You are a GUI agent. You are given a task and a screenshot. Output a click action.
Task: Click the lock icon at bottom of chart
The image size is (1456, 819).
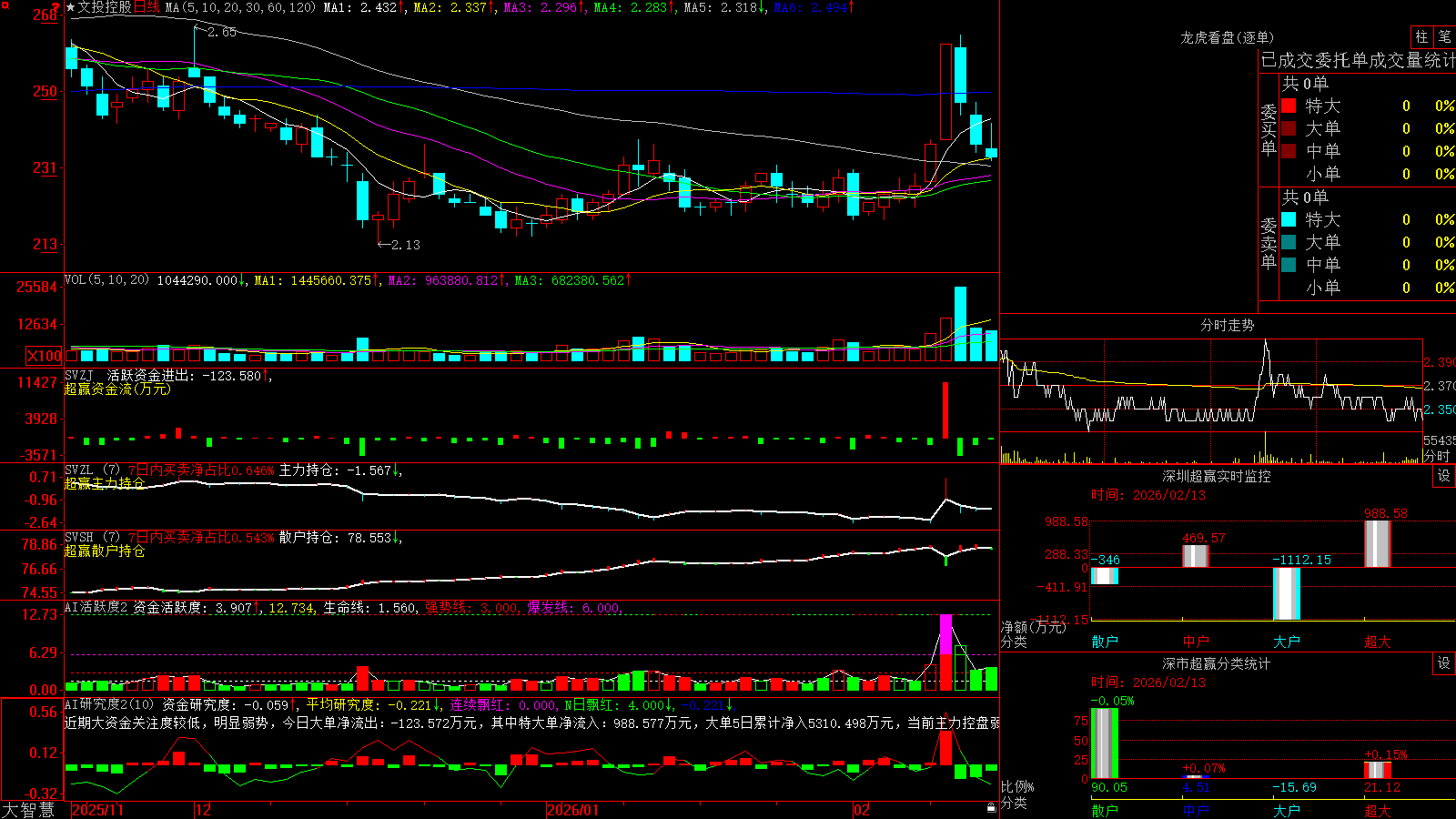991,807
